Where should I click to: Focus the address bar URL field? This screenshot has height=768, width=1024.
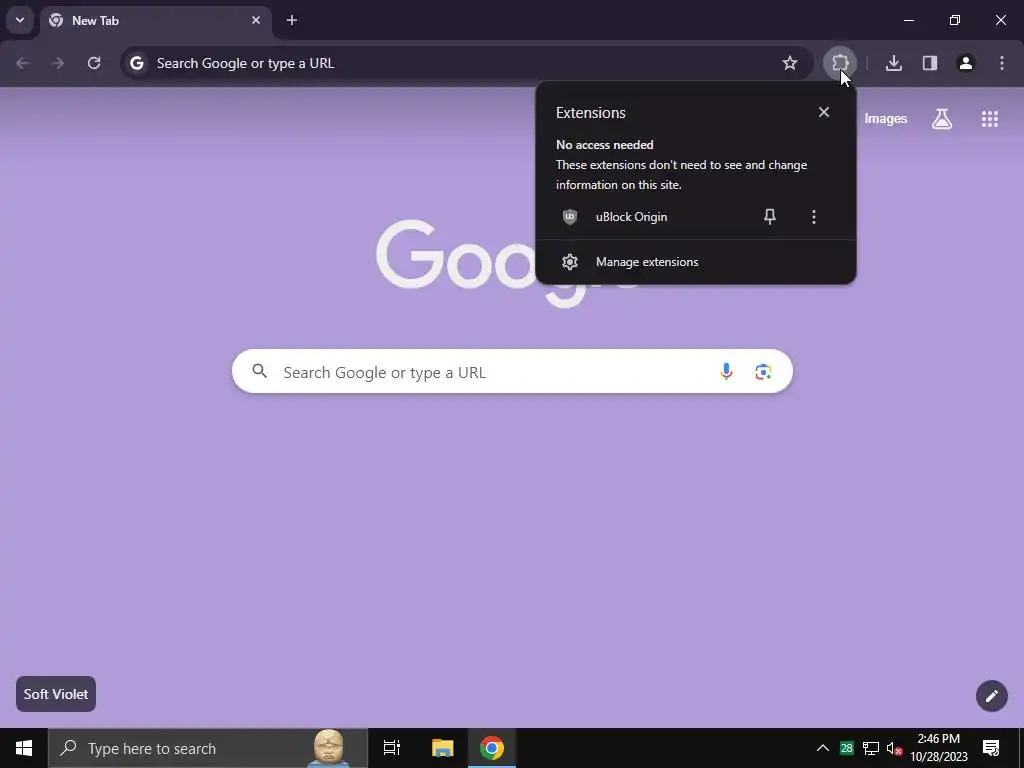coord(466,63)
